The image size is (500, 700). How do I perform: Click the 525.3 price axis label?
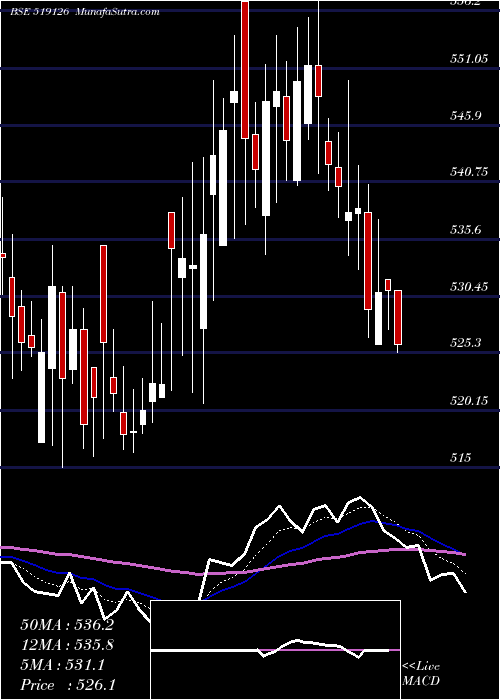click(x=465, y=343)
